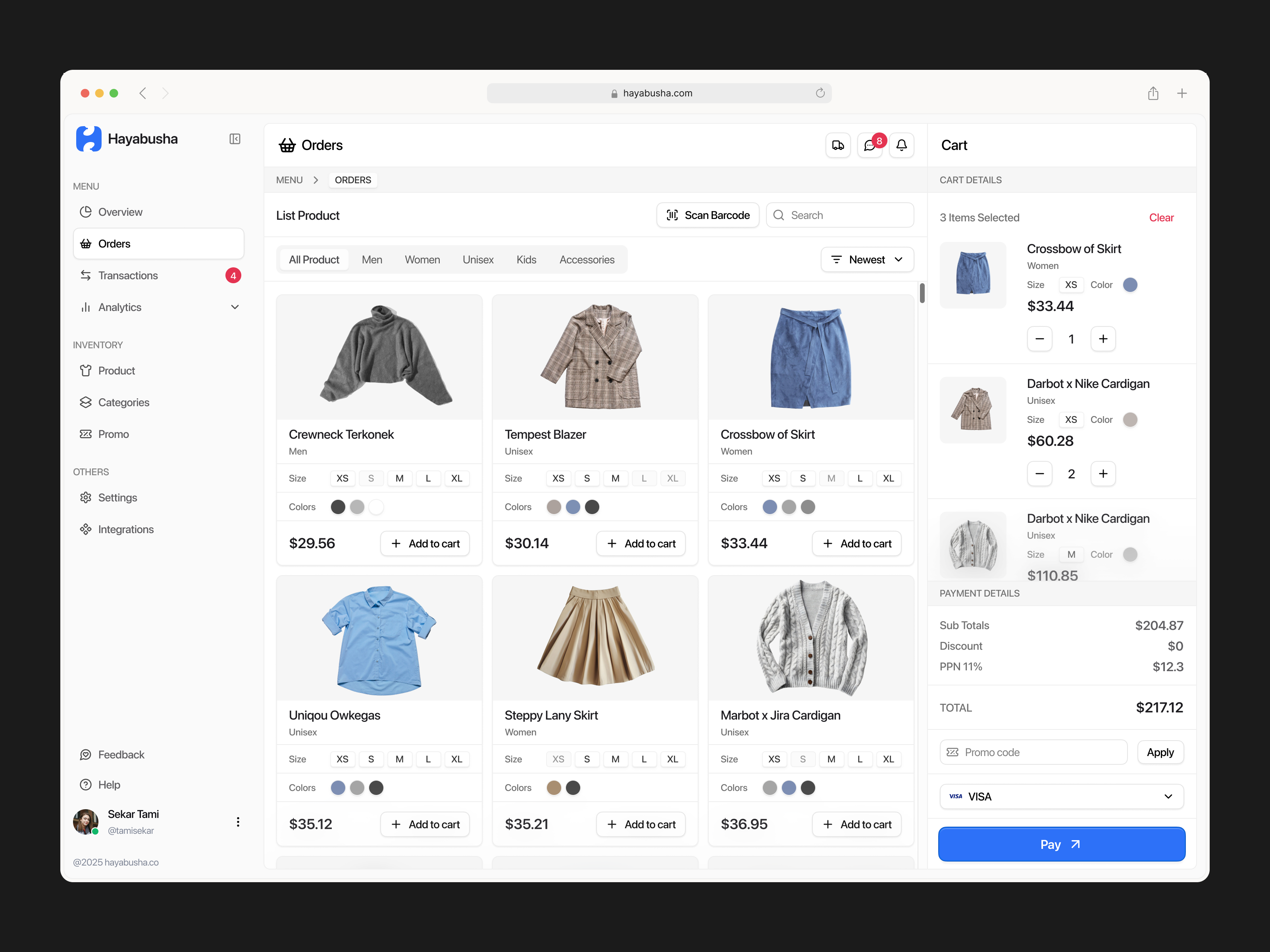1270x952 pixels.
Task: Select size XL for Marbot x Jira Cardigan
Action: click(x=888, y=758)
